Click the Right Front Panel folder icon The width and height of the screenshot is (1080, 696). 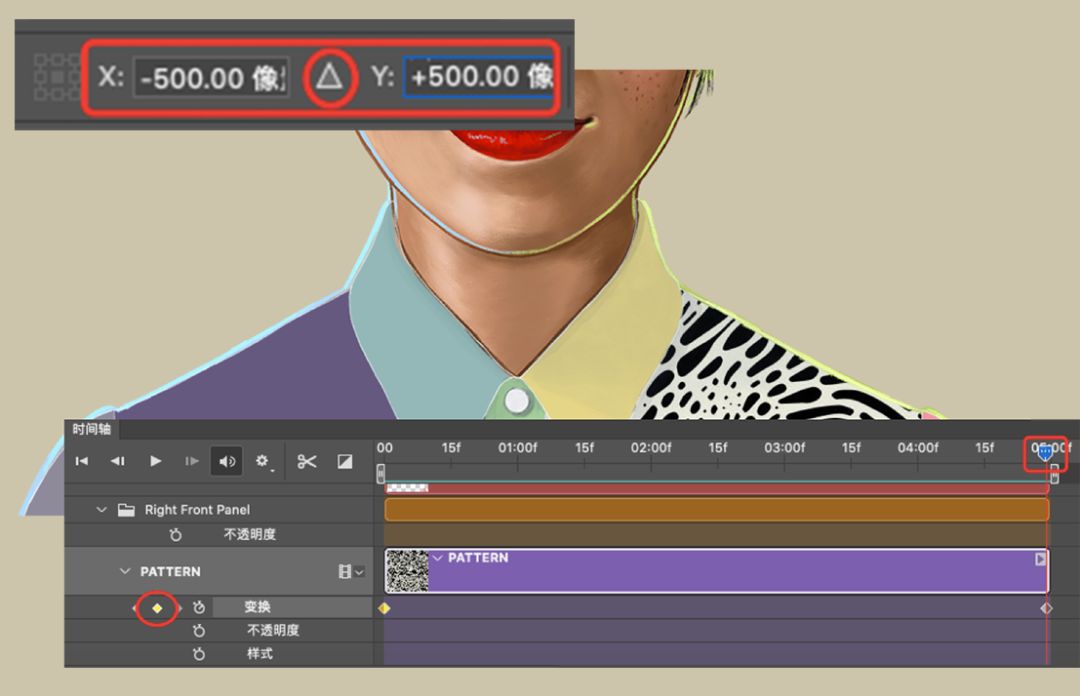tap(126, 510)
